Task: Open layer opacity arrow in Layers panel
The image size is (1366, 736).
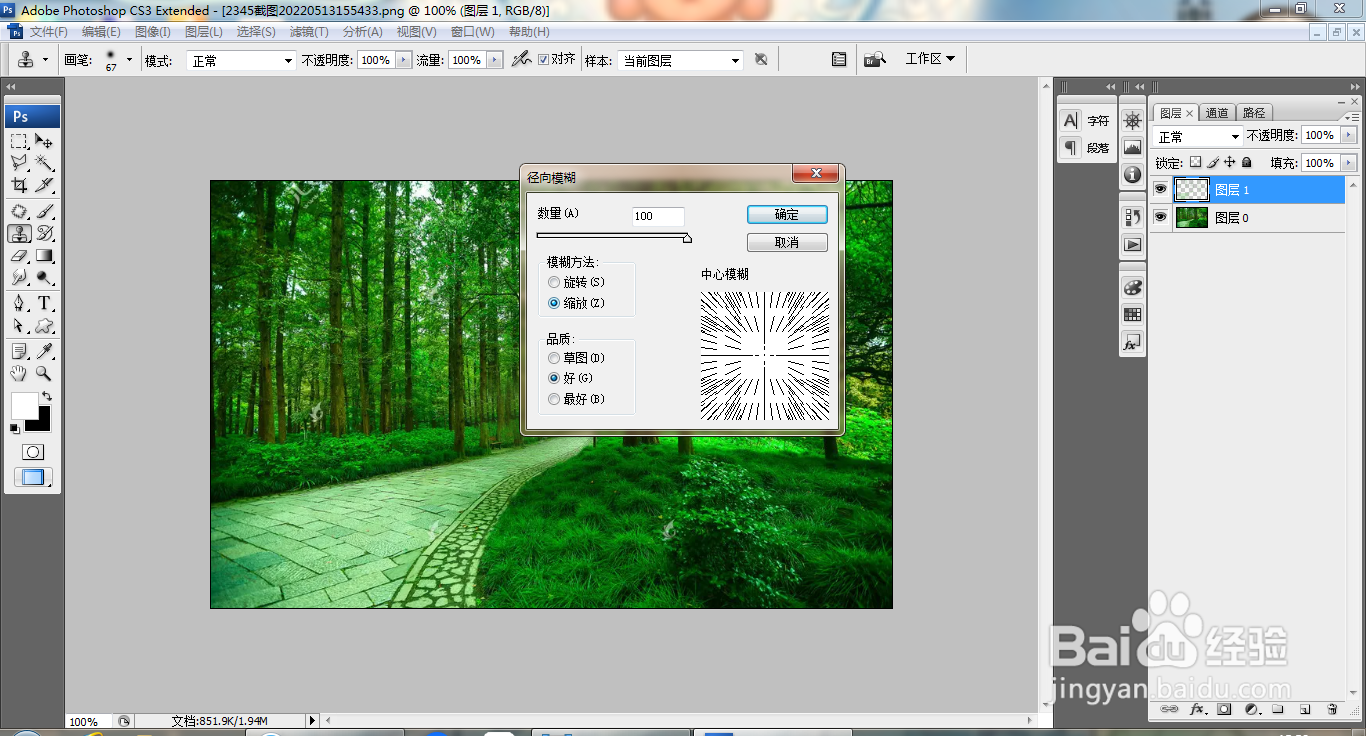Action: [x=1349, y=135]
